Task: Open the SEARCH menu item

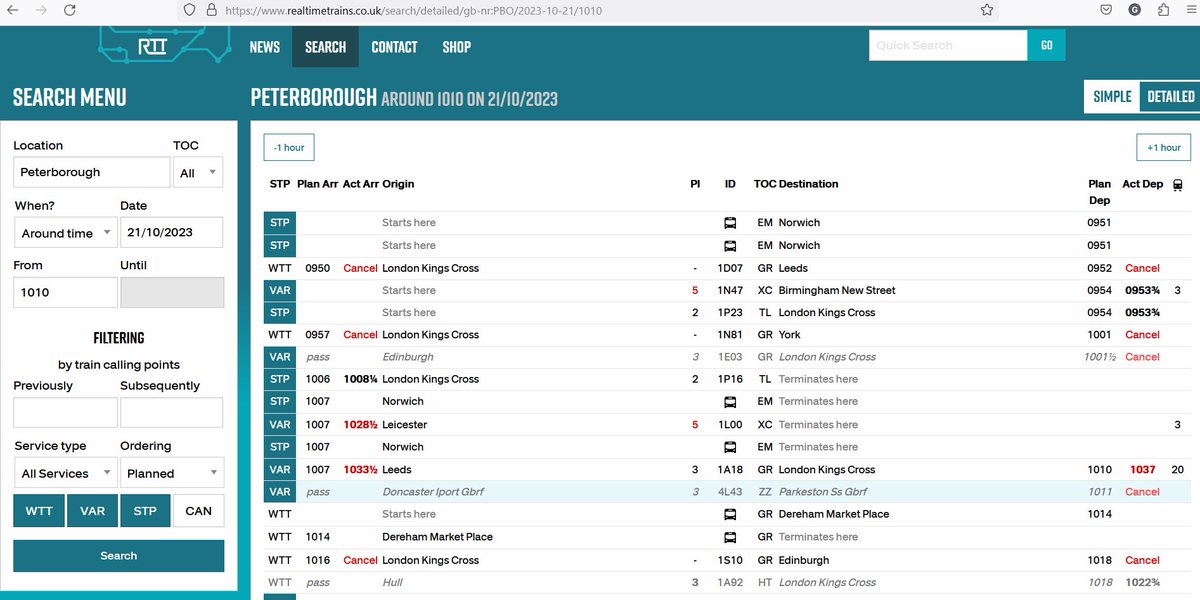Action: click(x=325, y=47)
